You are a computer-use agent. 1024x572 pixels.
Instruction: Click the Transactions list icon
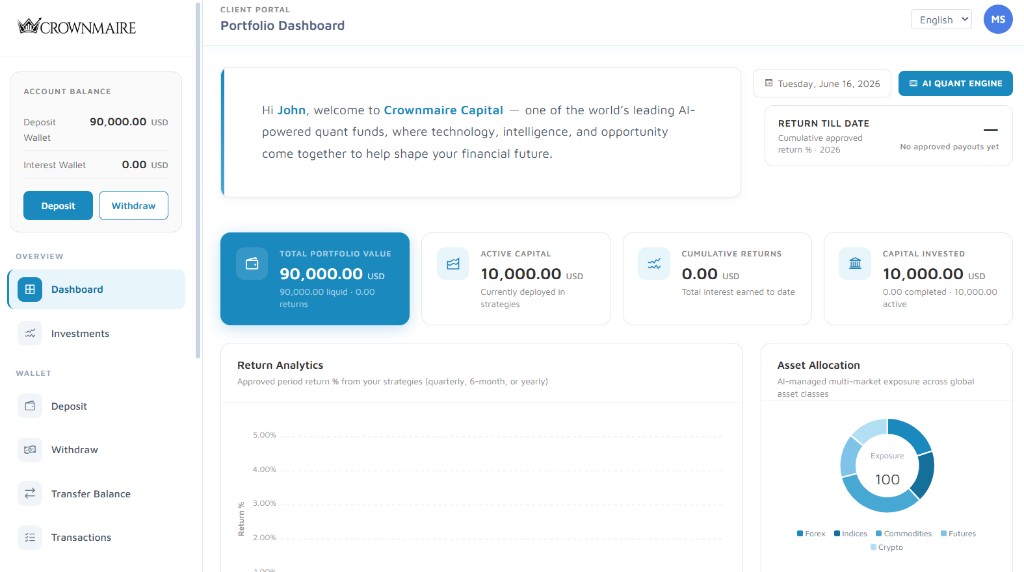(30, 537)
